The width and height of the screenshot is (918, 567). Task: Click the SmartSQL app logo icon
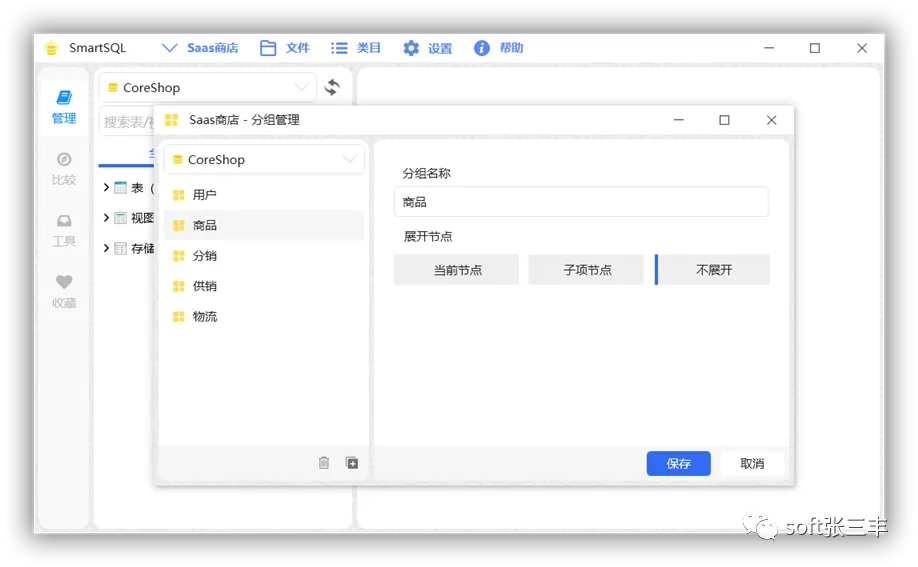click(51, 48)
